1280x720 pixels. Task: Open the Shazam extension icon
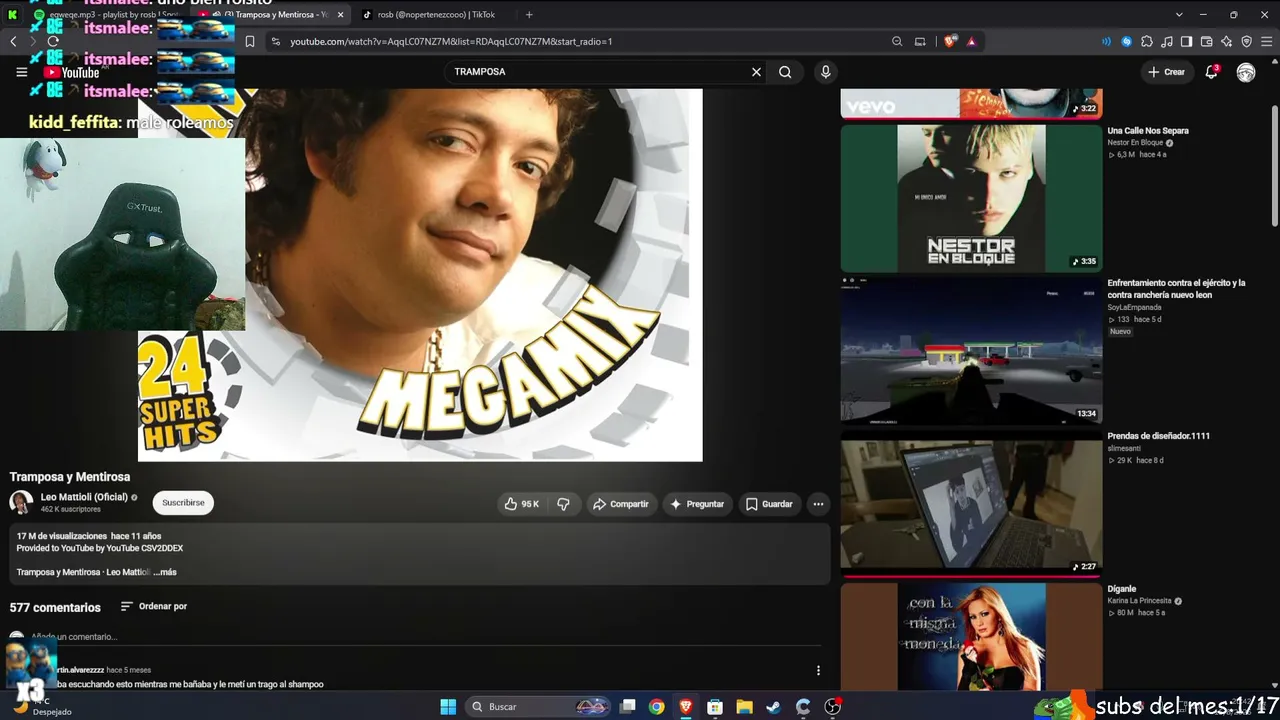coord(1127,42)
